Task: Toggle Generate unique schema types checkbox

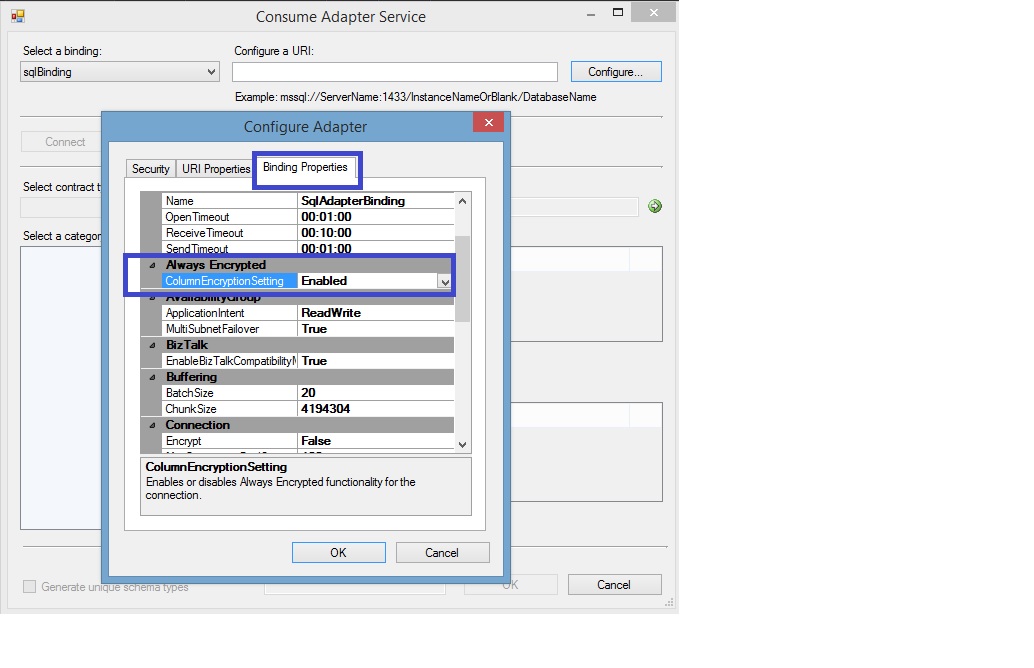Action: (x=30, y=586)
